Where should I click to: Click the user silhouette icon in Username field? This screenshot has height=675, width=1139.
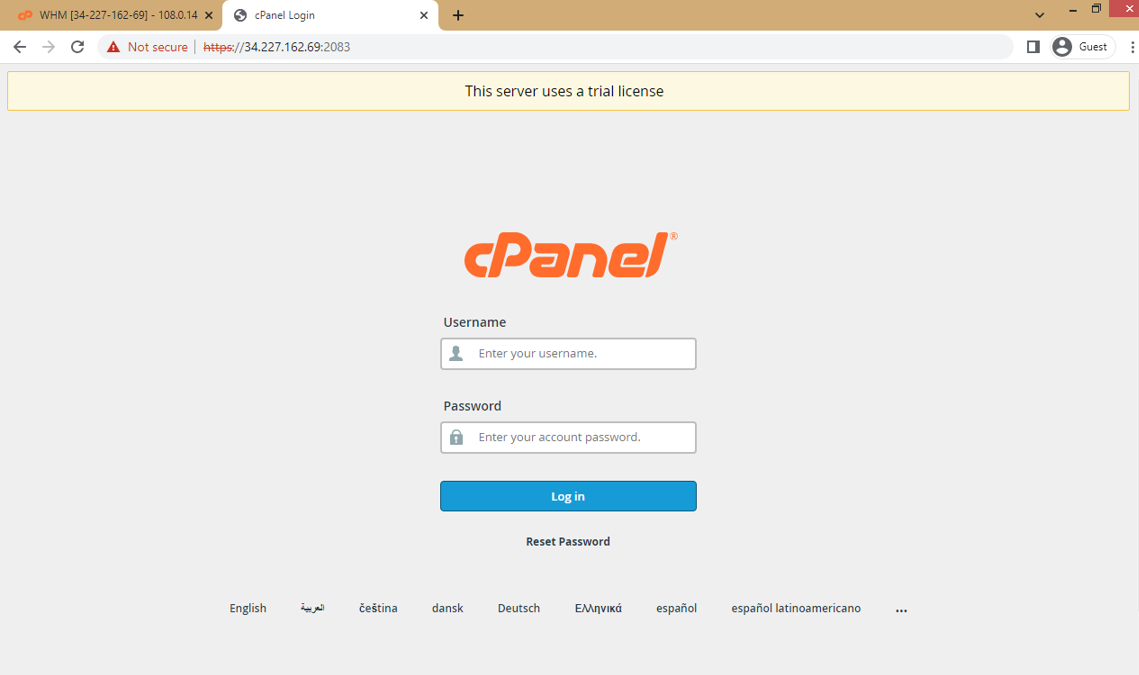coord(456,354)
